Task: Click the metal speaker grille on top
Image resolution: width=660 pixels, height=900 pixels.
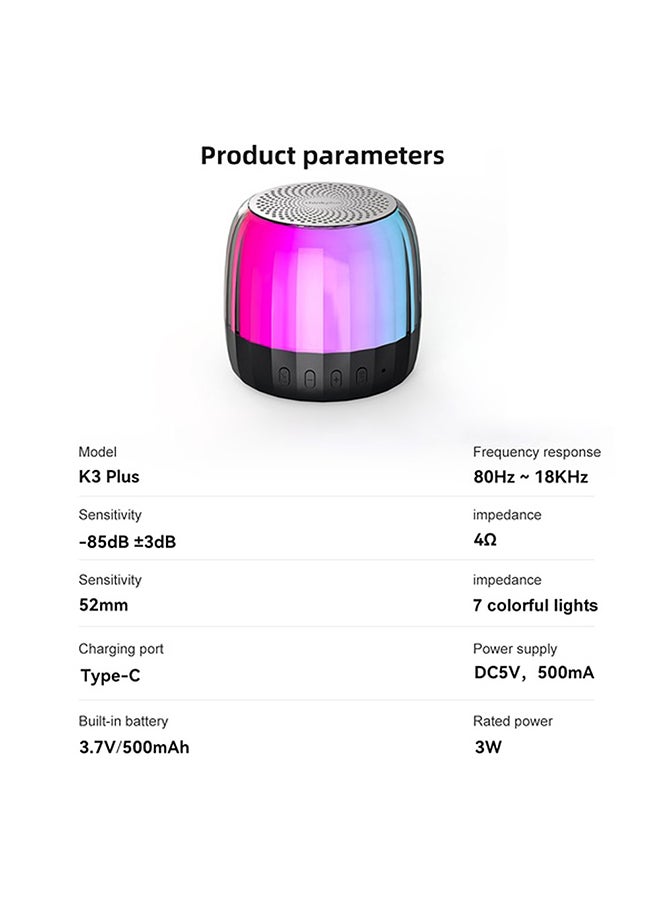Action: (x=323, y=204)
